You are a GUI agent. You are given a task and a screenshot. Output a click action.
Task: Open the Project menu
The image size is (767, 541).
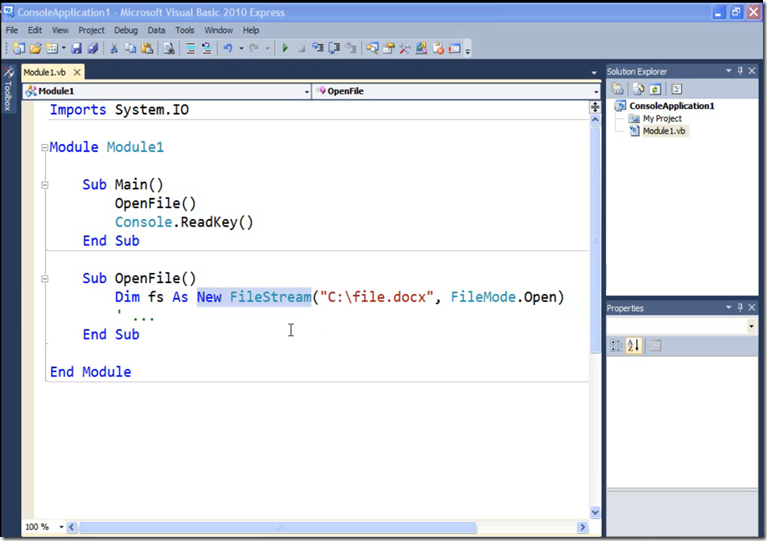[x=91, y=30]
